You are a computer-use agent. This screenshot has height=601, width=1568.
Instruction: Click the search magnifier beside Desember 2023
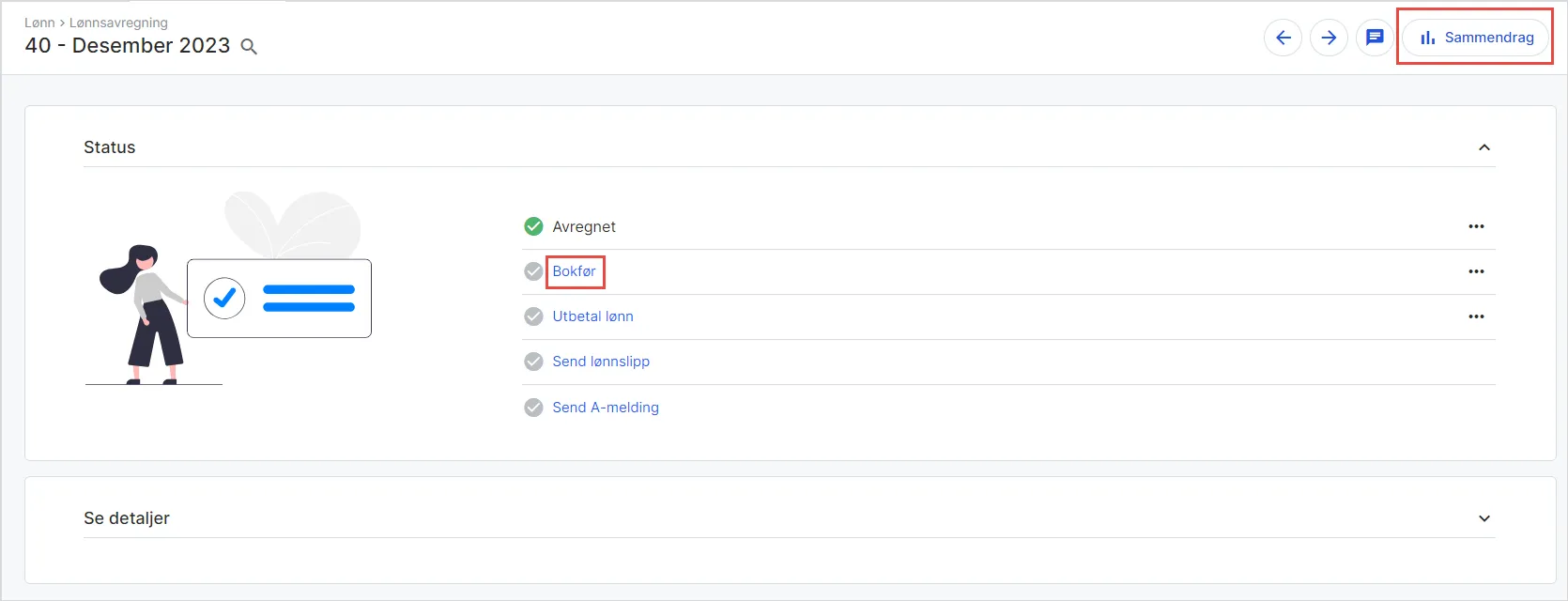(x=249, y=47)
